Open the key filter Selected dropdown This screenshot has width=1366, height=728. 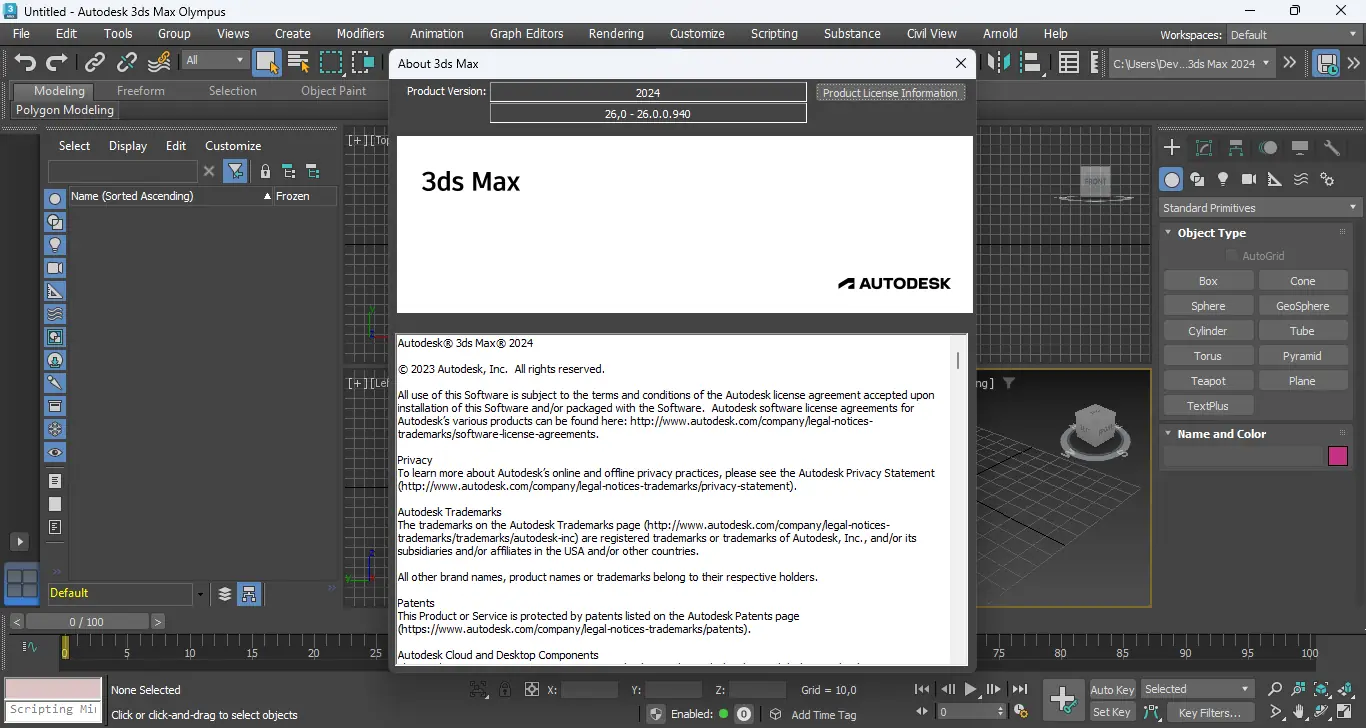1197,689
